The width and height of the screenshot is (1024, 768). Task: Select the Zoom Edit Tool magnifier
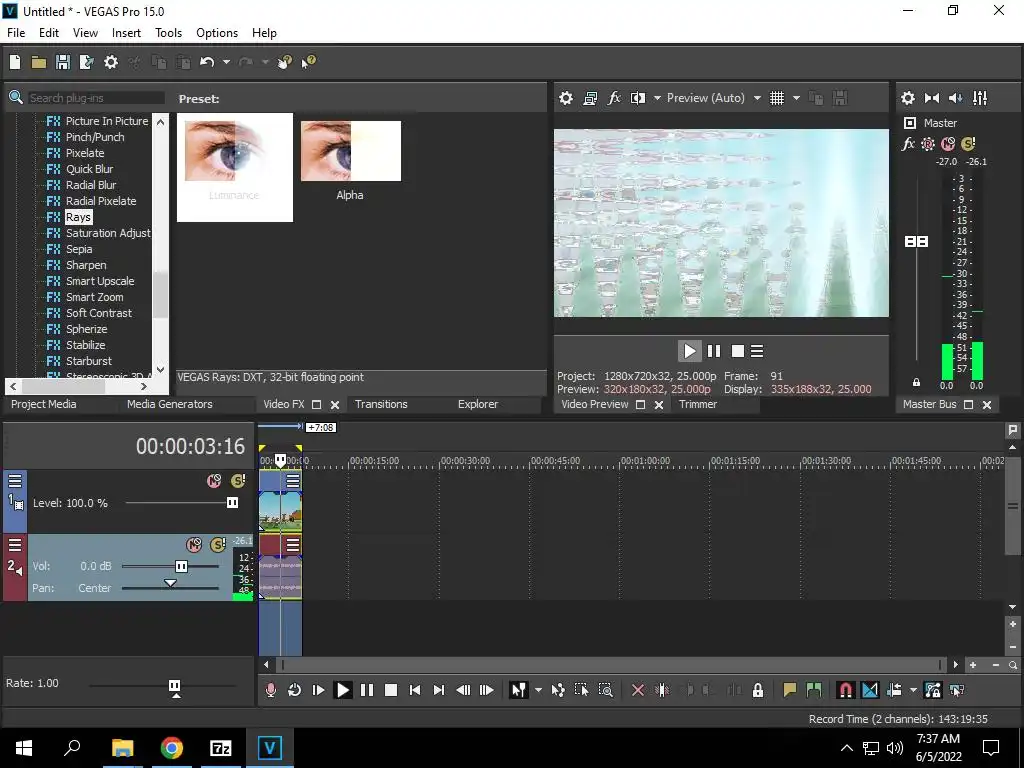pos(605,690)
